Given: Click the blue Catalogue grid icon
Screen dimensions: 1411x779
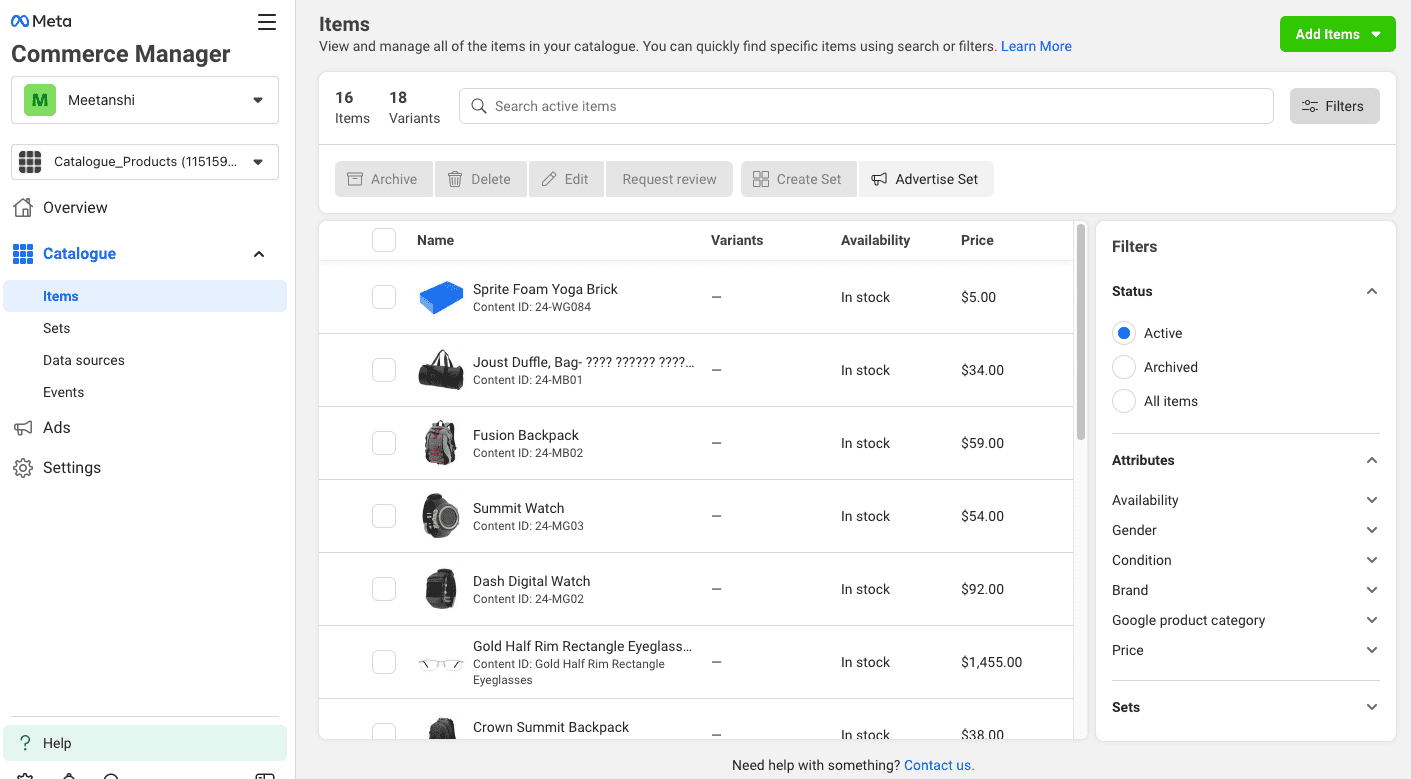Looking at the screenshot, I should 23,254.
